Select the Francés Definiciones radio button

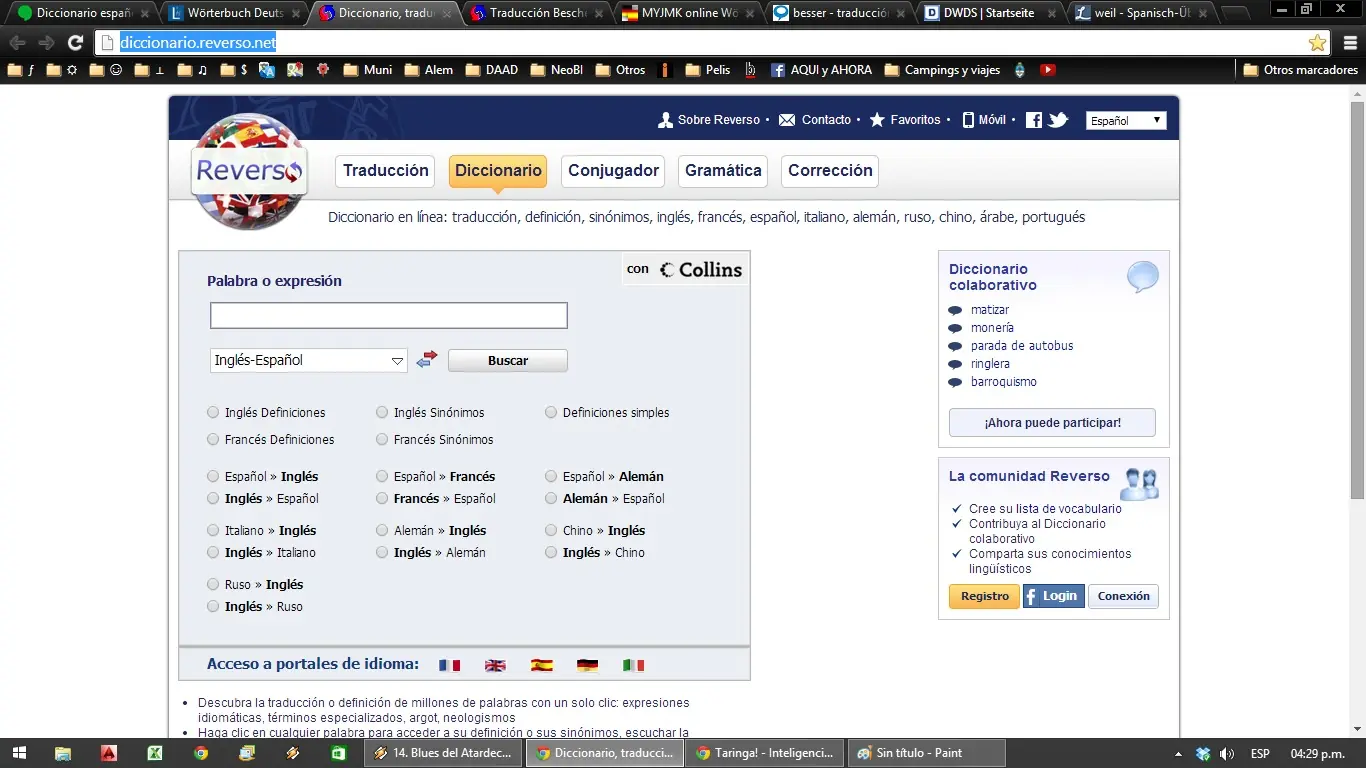pyautogui.click(x=213, y=439)
